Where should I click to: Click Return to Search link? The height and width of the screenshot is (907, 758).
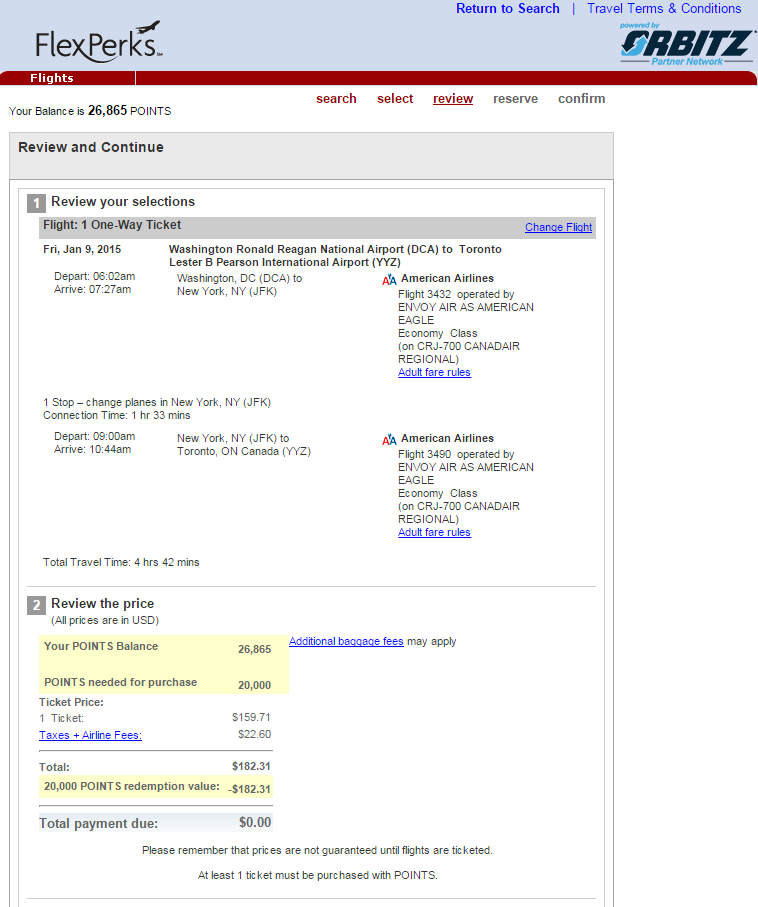pos(508,9)
